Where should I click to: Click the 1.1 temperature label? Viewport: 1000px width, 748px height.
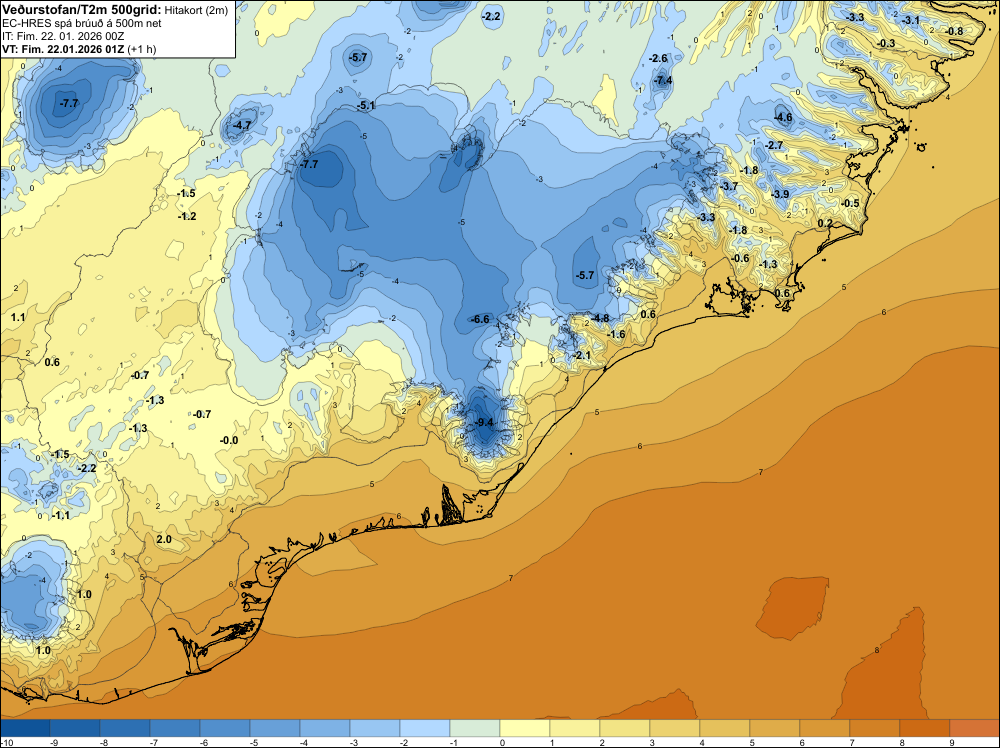[18, 317]
